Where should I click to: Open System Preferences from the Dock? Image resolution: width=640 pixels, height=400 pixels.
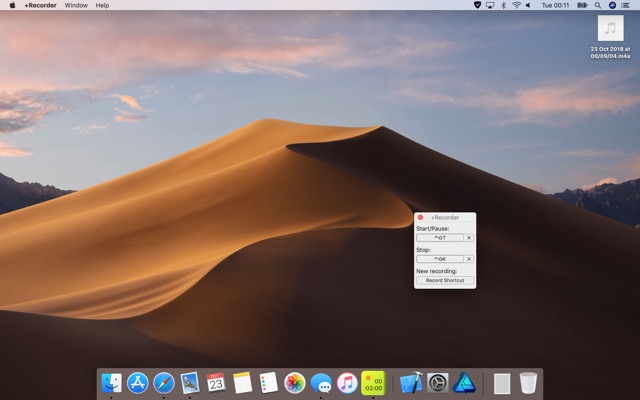click(x=438, y=383)
